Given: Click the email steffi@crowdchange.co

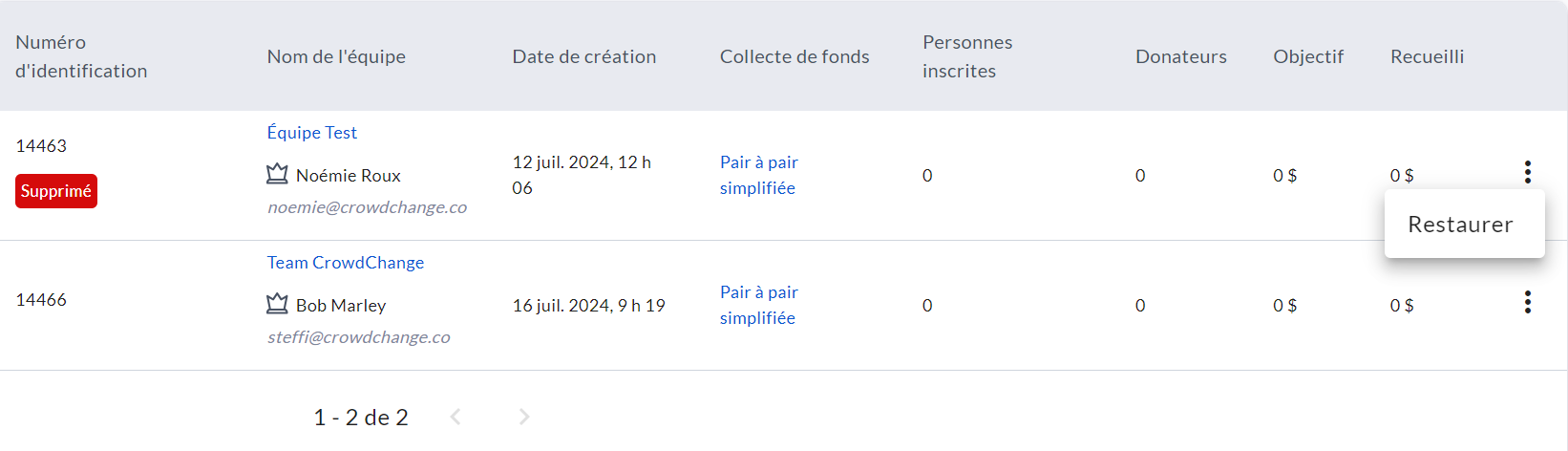Looking at the screenshot, I should tap(359, 337).
